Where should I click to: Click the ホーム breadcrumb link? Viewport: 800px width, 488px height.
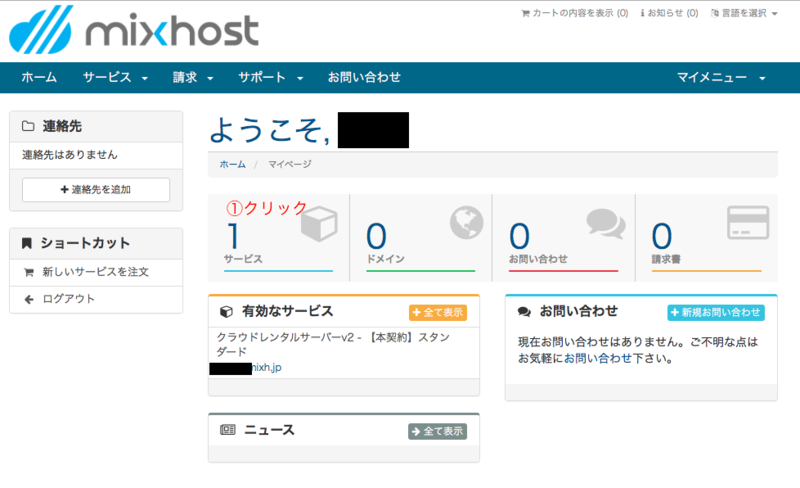point(233,164)
